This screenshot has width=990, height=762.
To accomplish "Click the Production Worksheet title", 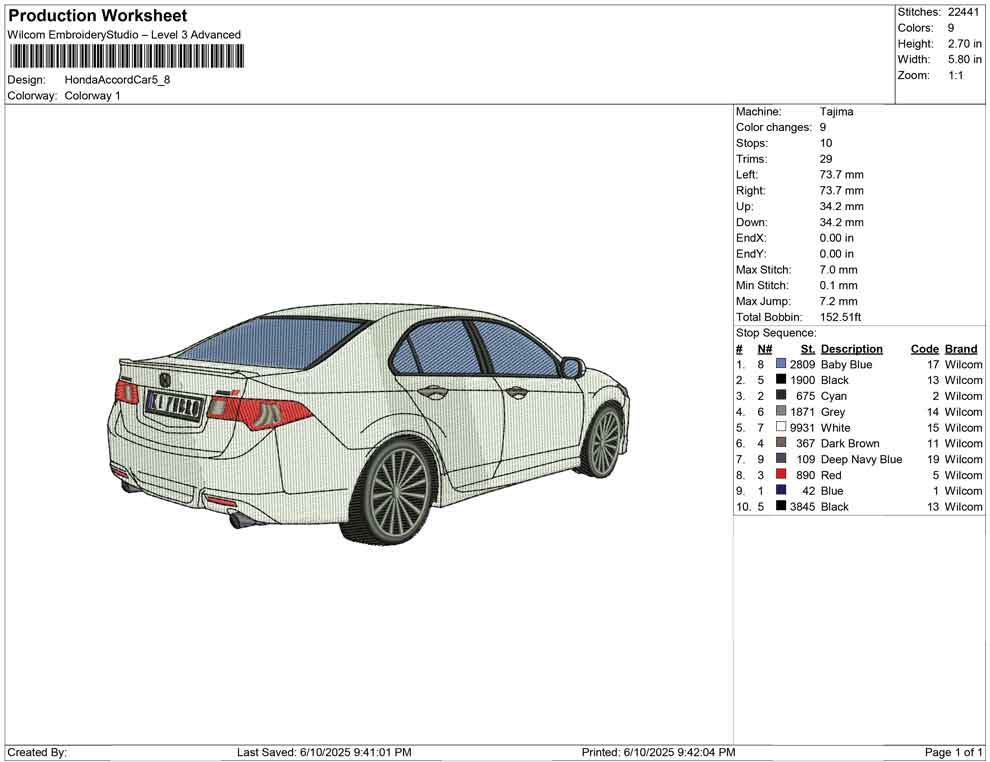I will 98,16.
